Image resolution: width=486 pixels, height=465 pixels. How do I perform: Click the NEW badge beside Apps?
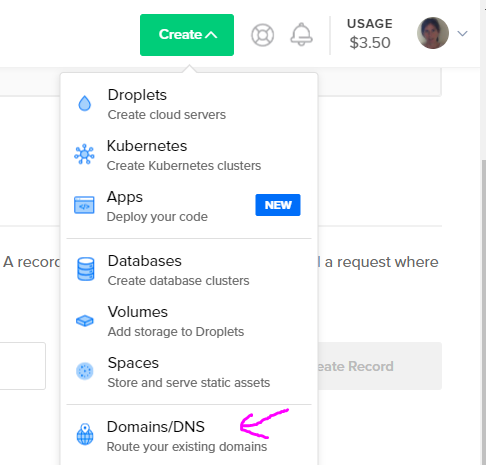(278, 205)
